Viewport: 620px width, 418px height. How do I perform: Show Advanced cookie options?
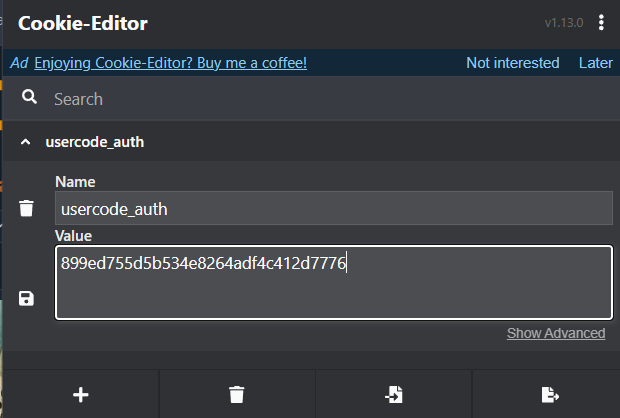coord(556,333)
